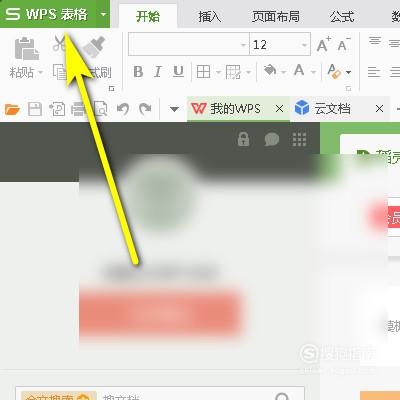Expand the borders dropdown arrow
400x400 pixels.
click(x=218, y=72)
